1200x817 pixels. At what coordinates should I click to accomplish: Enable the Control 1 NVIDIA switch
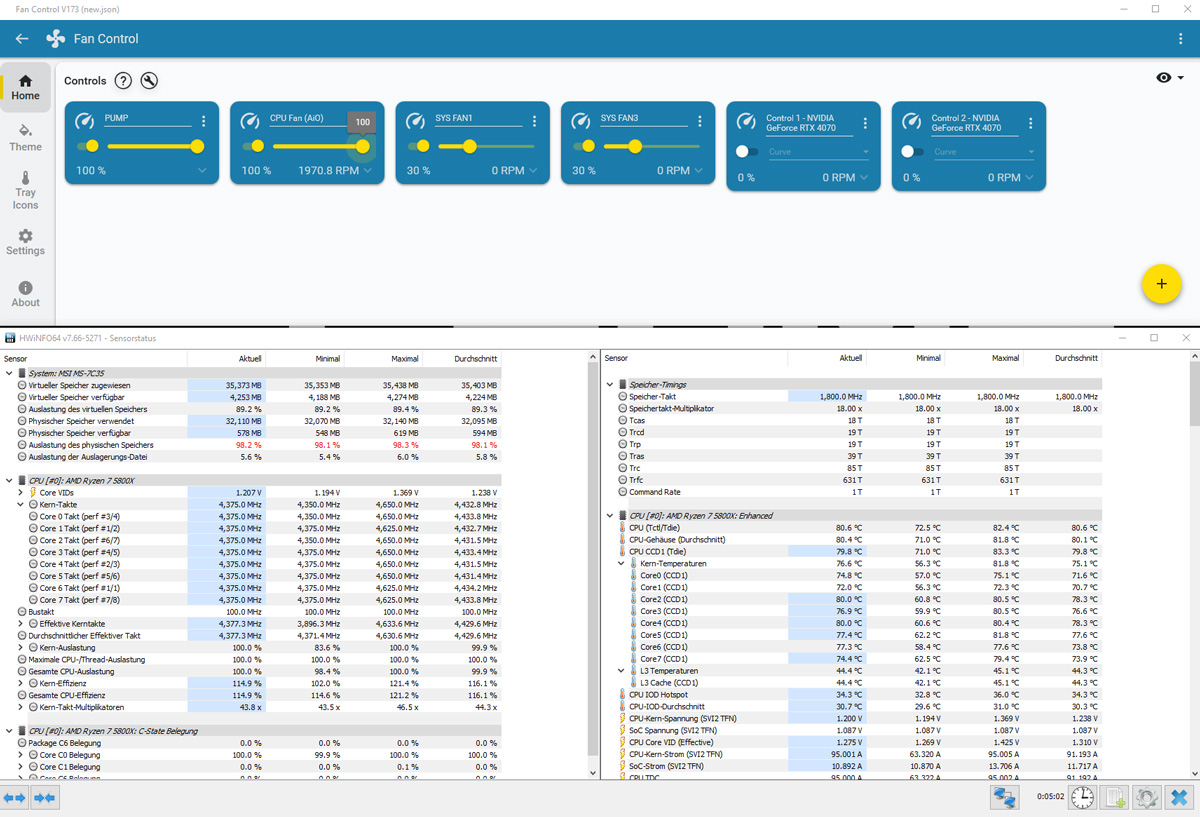[747, 152]
